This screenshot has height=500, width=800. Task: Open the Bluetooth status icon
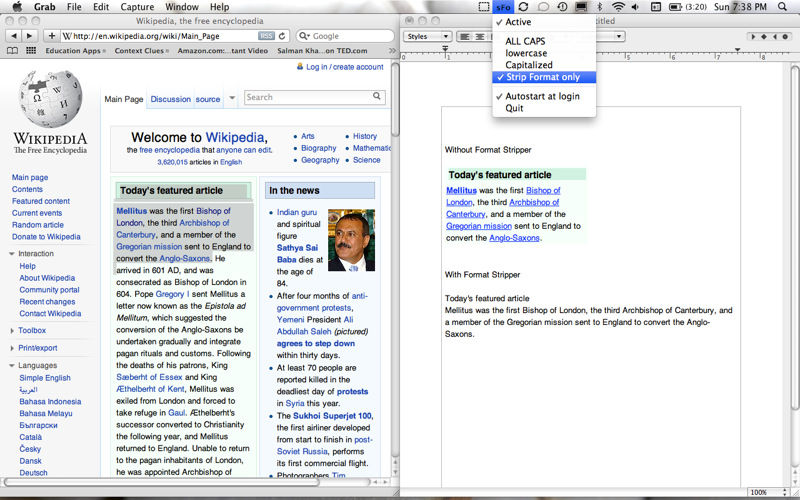click(x=600, y=7)
